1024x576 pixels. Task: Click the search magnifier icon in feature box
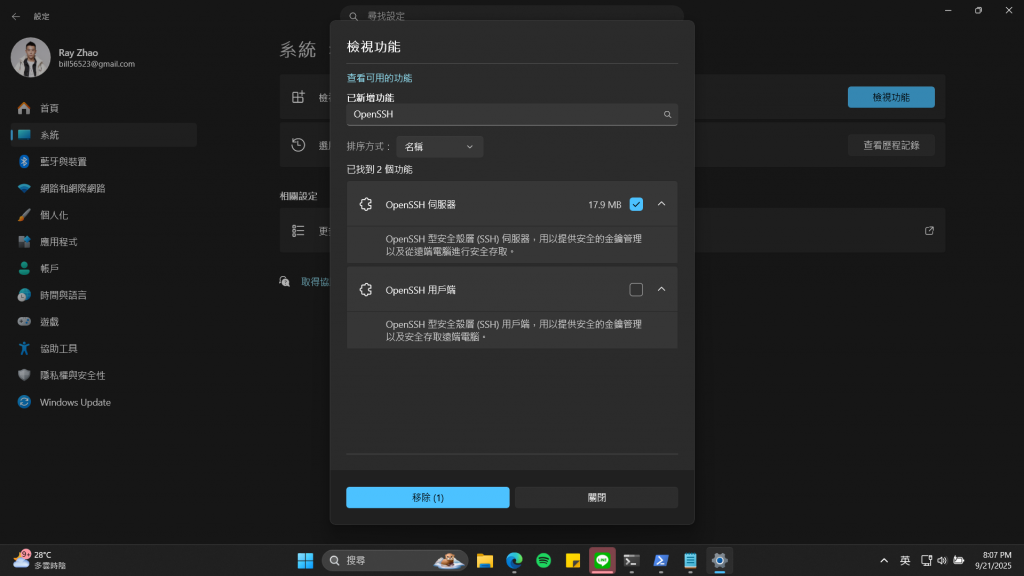tap(667, 114)
